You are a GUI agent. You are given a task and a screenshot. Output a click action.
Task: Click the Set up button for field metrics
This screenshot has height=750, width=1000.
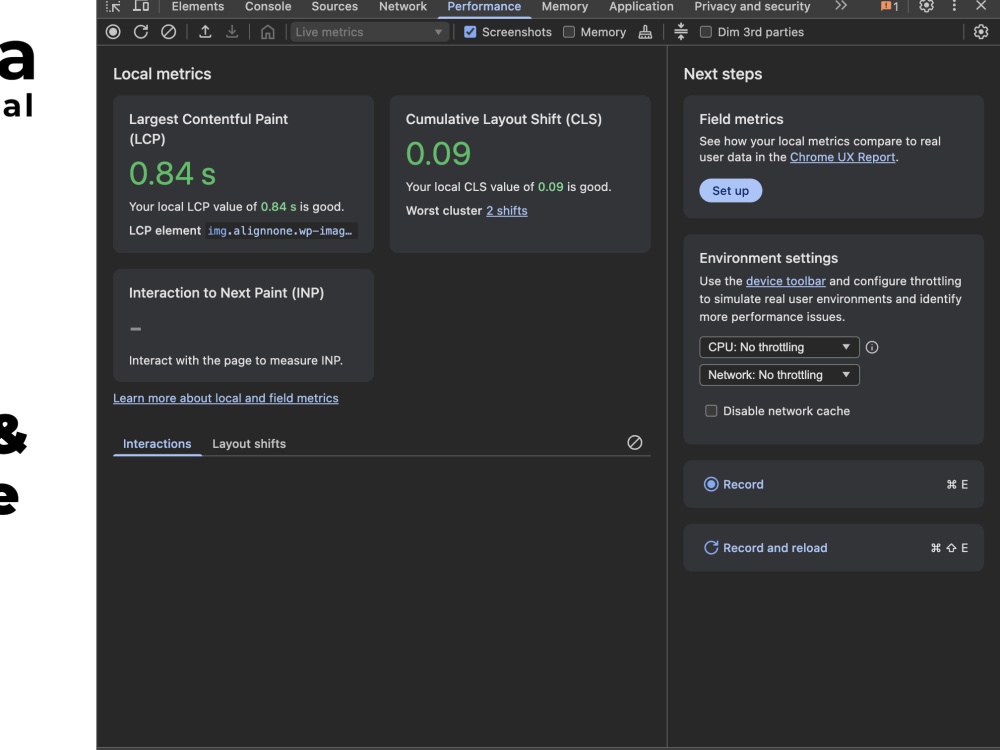coord(730,191)
